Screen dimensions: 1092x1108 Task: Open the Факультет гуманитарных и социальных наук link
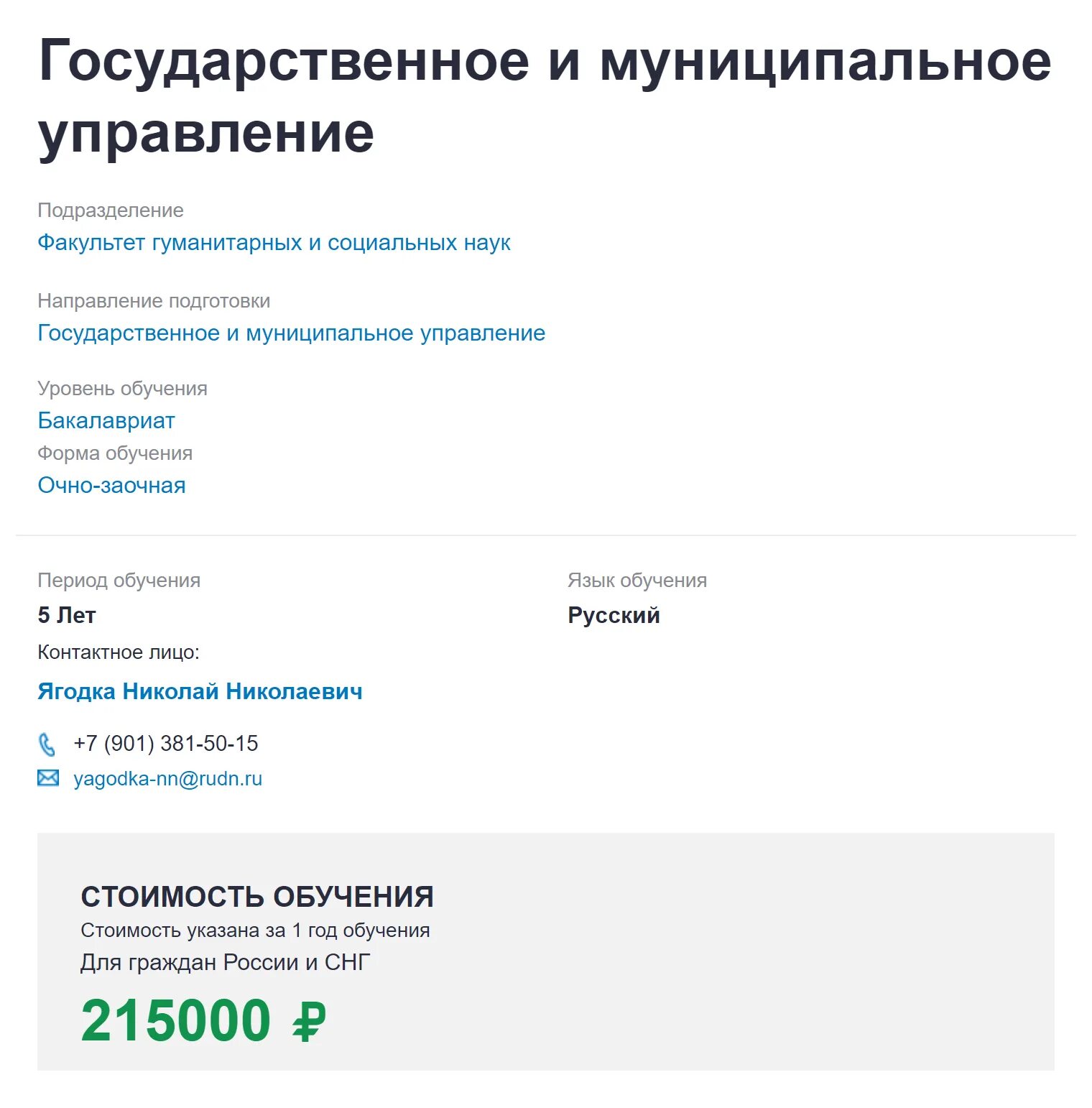274,243
